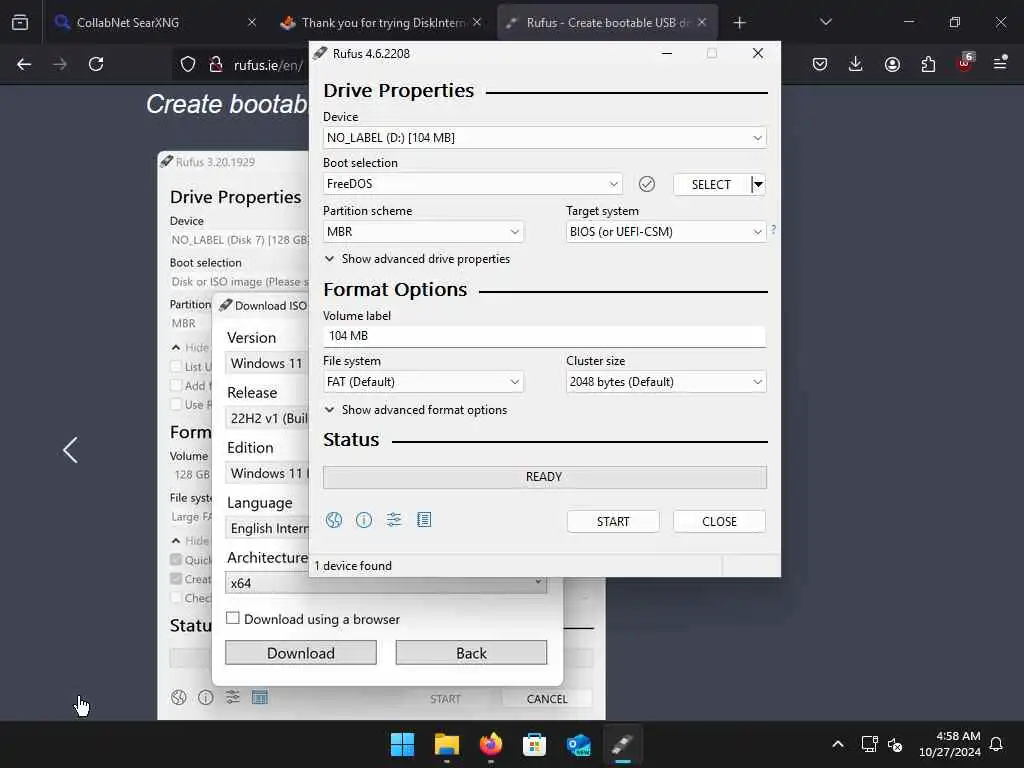Open the Boot selection FreeDOS dropdown
Viewport: 1024px width, 768px height.
[x=472, y=184]
